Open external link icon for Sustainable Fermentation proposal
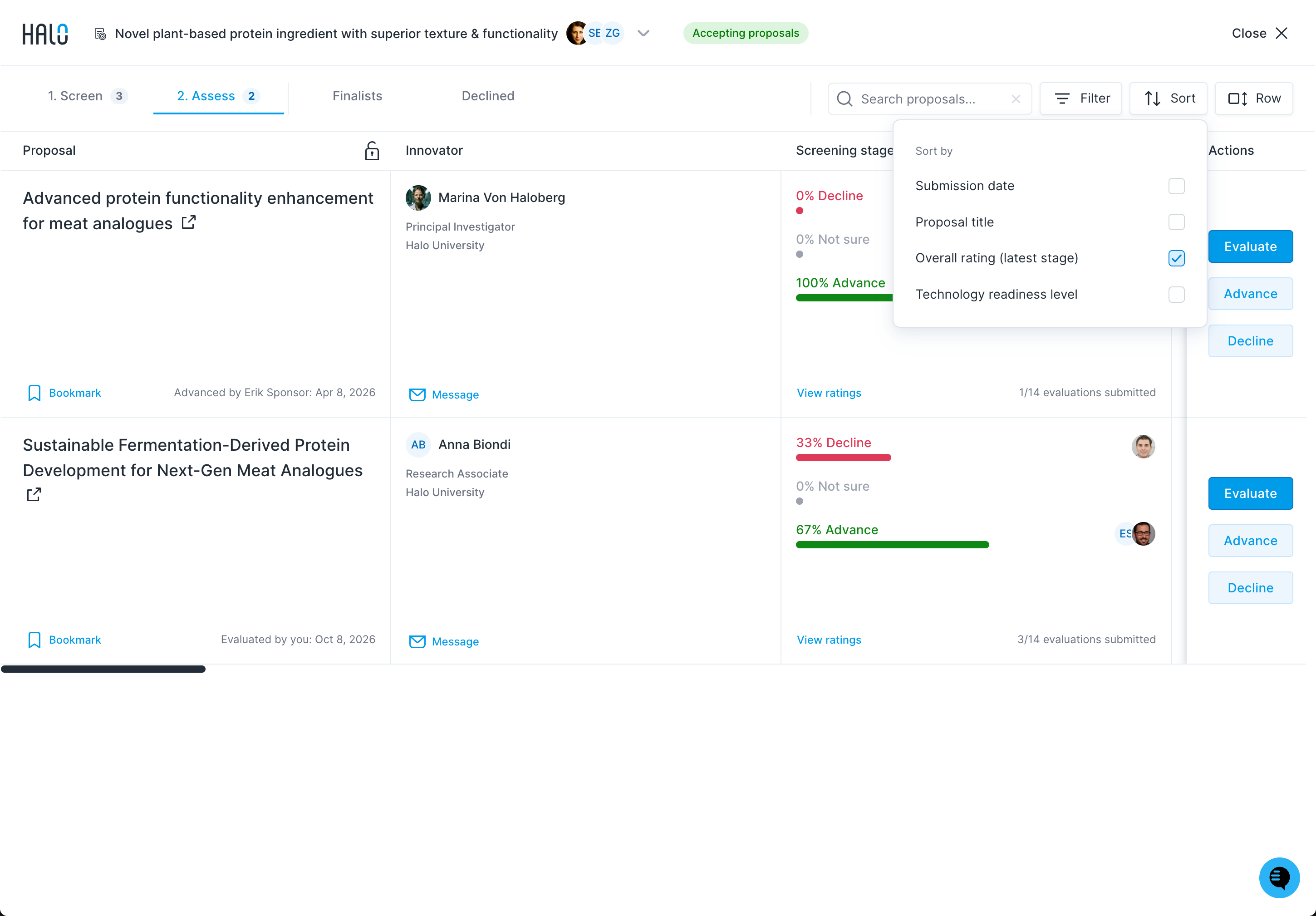The height and width of the screenshot is (916, 1316). coord(34,494)
